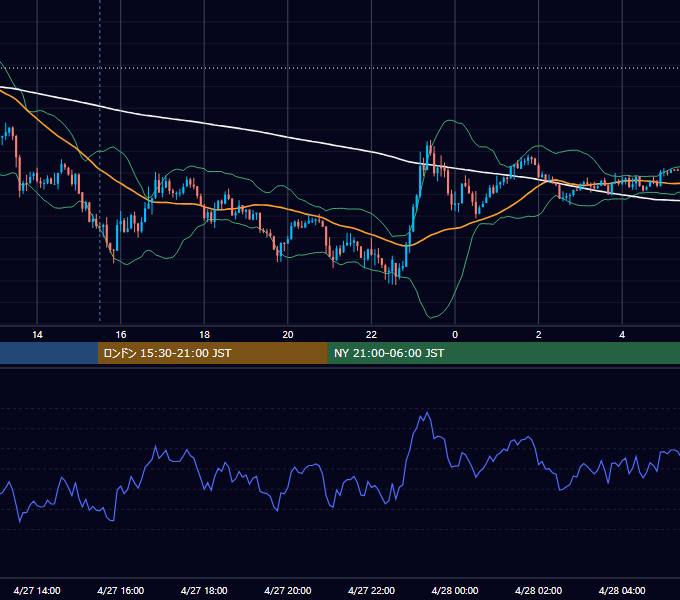Click the 4/27 18:00 date label
Viewport: 680px width, 600px height.
click(x=204, y=590)
